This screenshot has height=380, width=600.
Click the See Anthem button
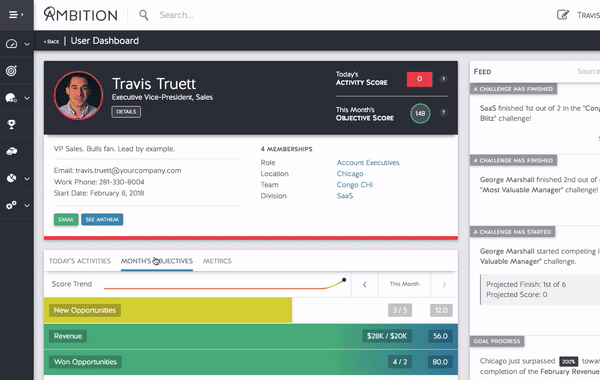[x=102, y=220]
